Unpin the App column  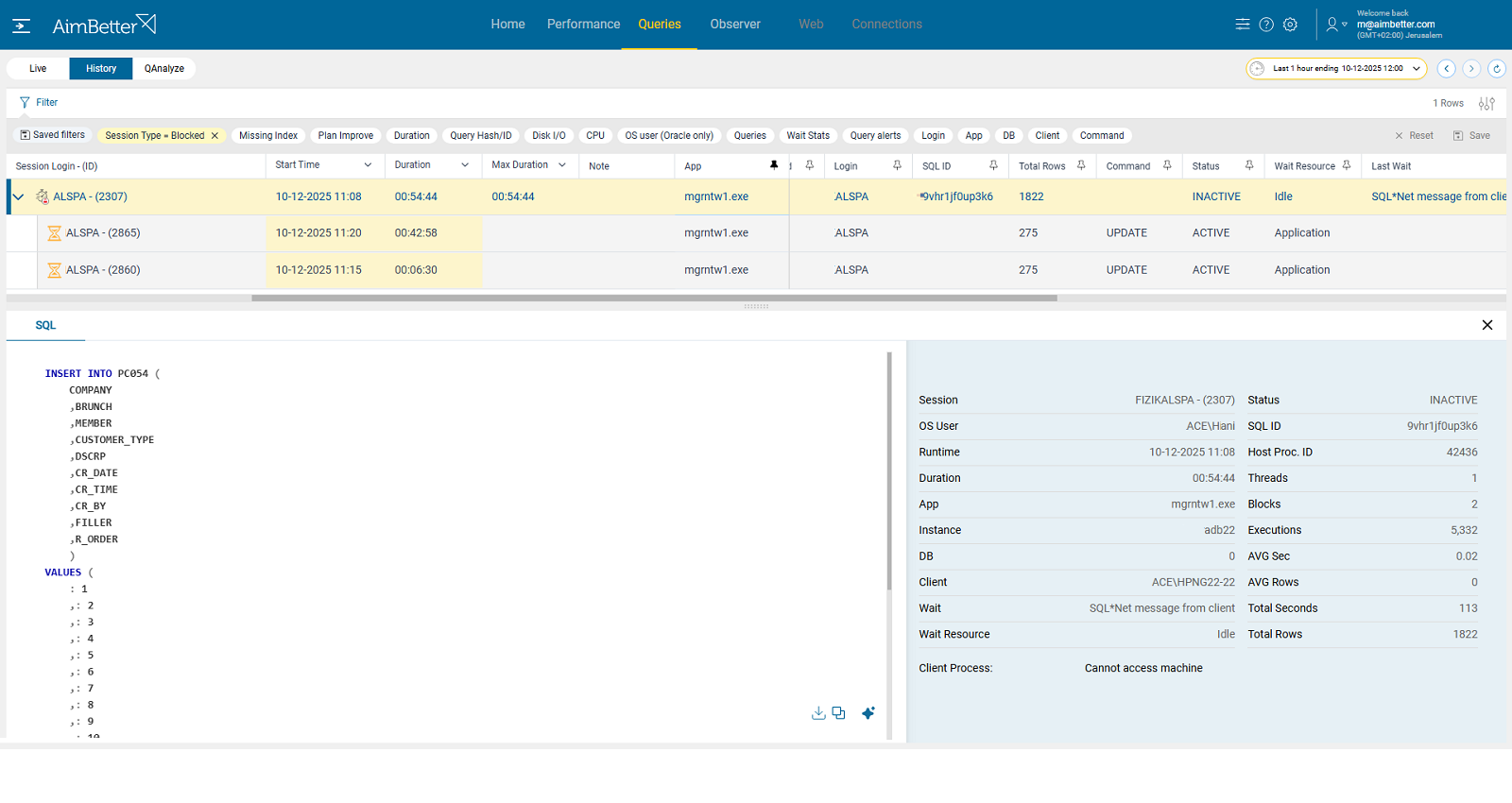tap(774, 165)
